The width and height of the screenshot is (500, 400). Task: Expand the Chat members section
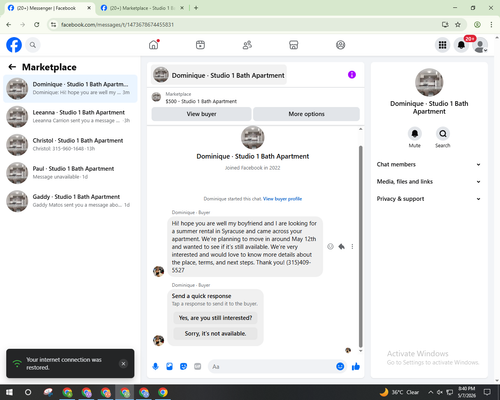(429, 164)
